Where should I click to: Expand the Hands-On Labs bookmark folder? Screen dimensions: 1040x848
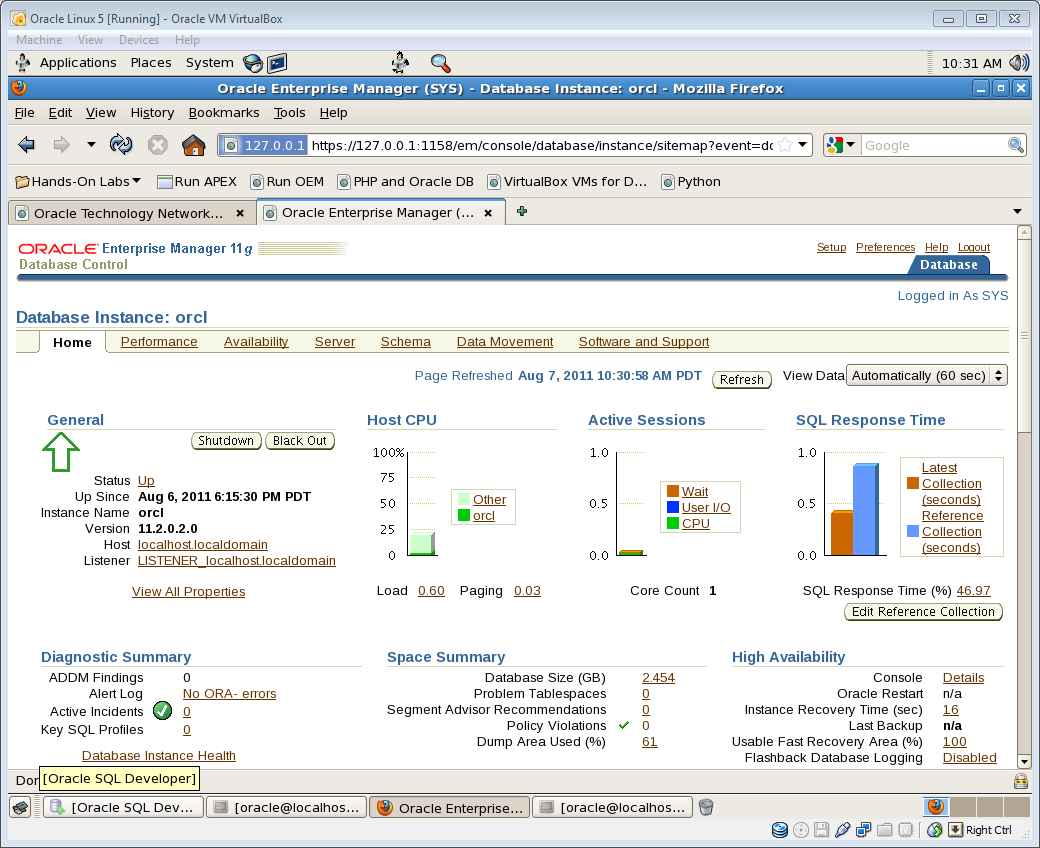(78, 182)
